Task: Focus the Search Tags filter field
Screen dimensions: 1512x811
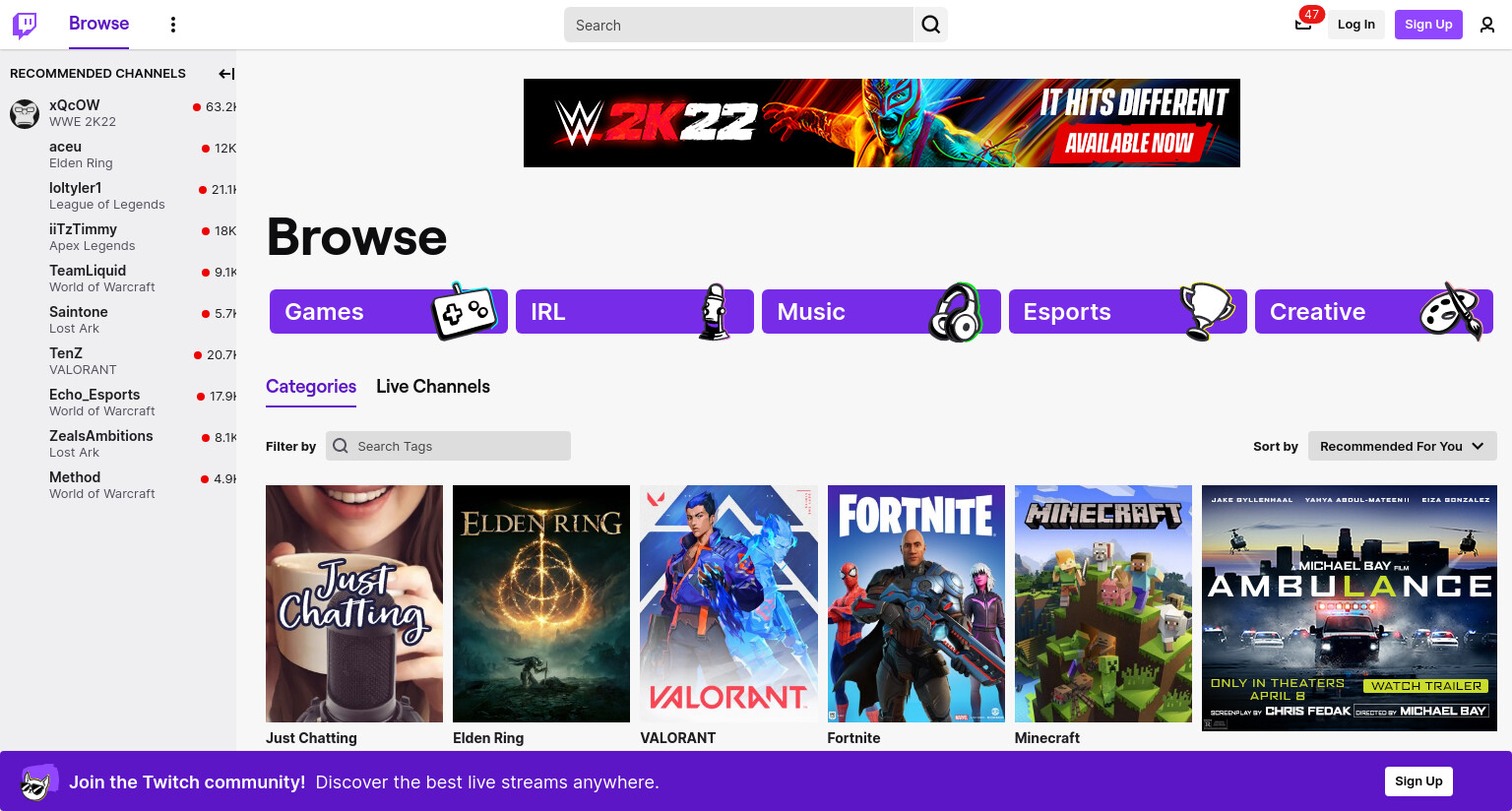Action: coord(448,446)
